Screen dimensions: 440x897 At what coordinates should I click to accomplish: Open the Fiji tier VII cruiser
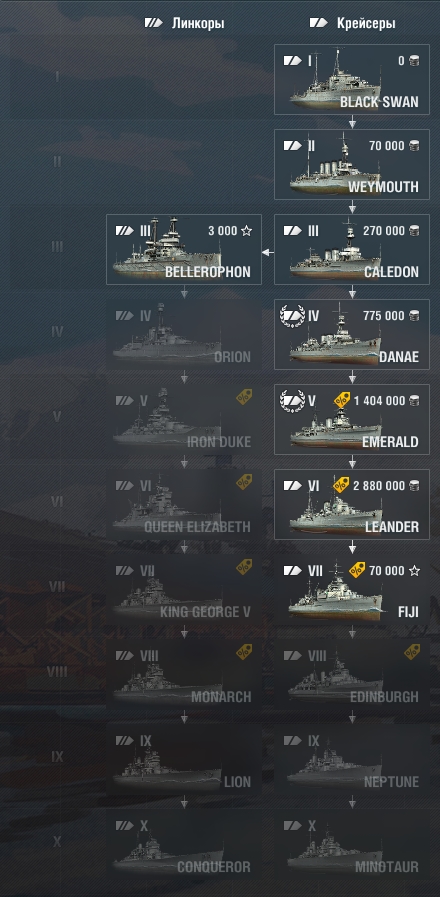[352, 589]
